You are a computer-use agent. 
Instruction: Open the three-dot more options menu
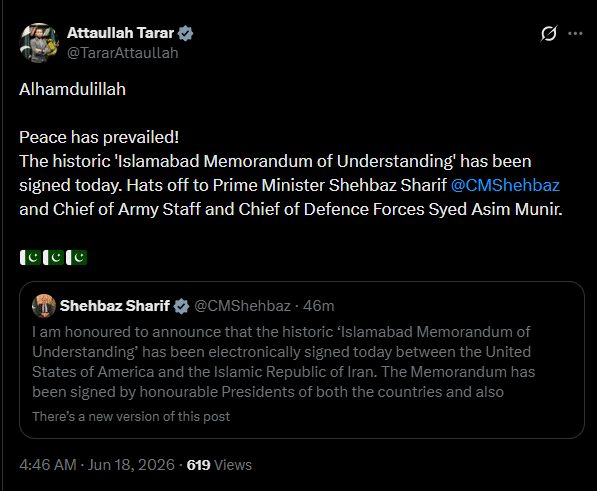click(x=575, y=33)
